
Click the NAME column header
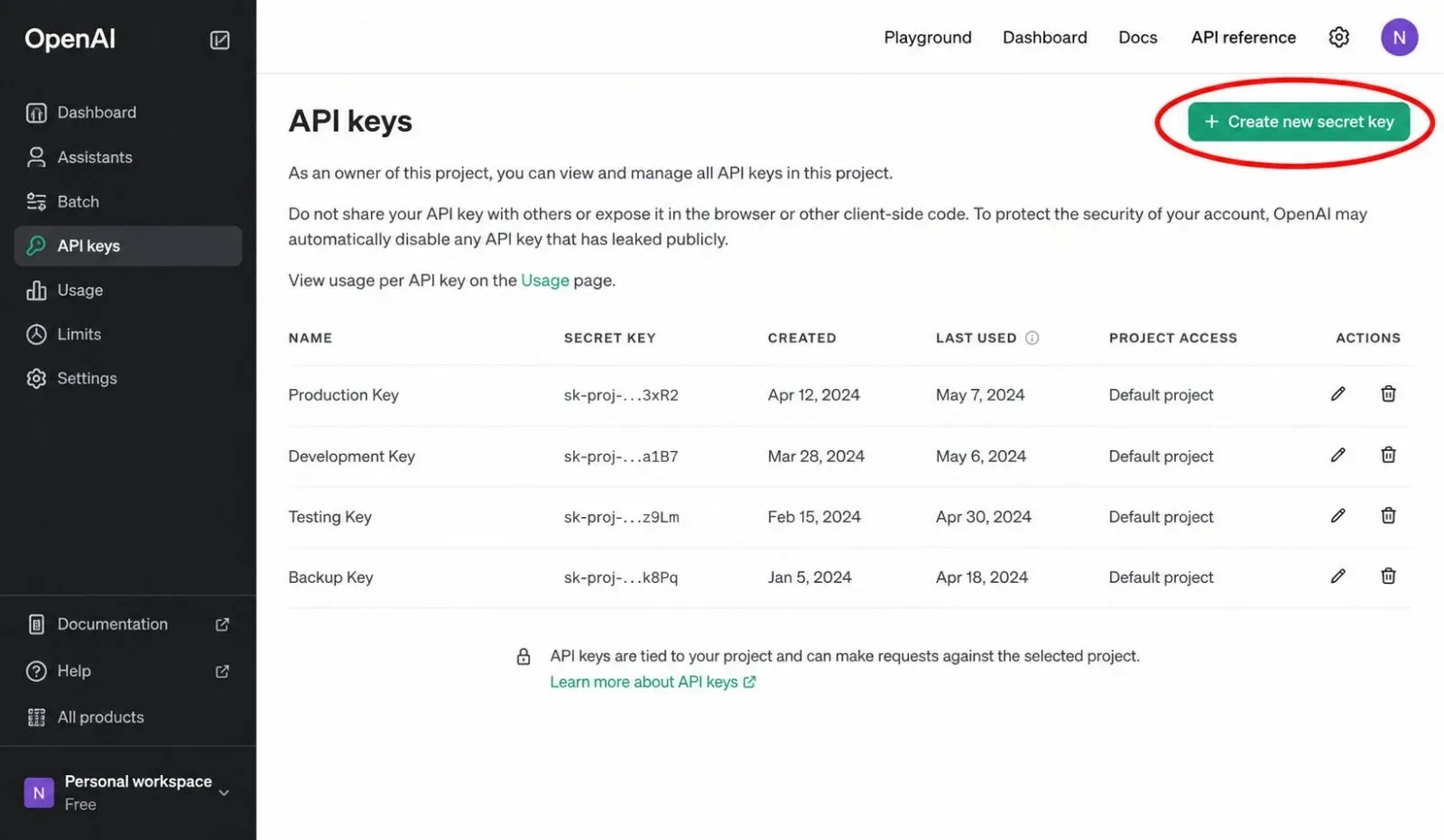tap(310, 337)
